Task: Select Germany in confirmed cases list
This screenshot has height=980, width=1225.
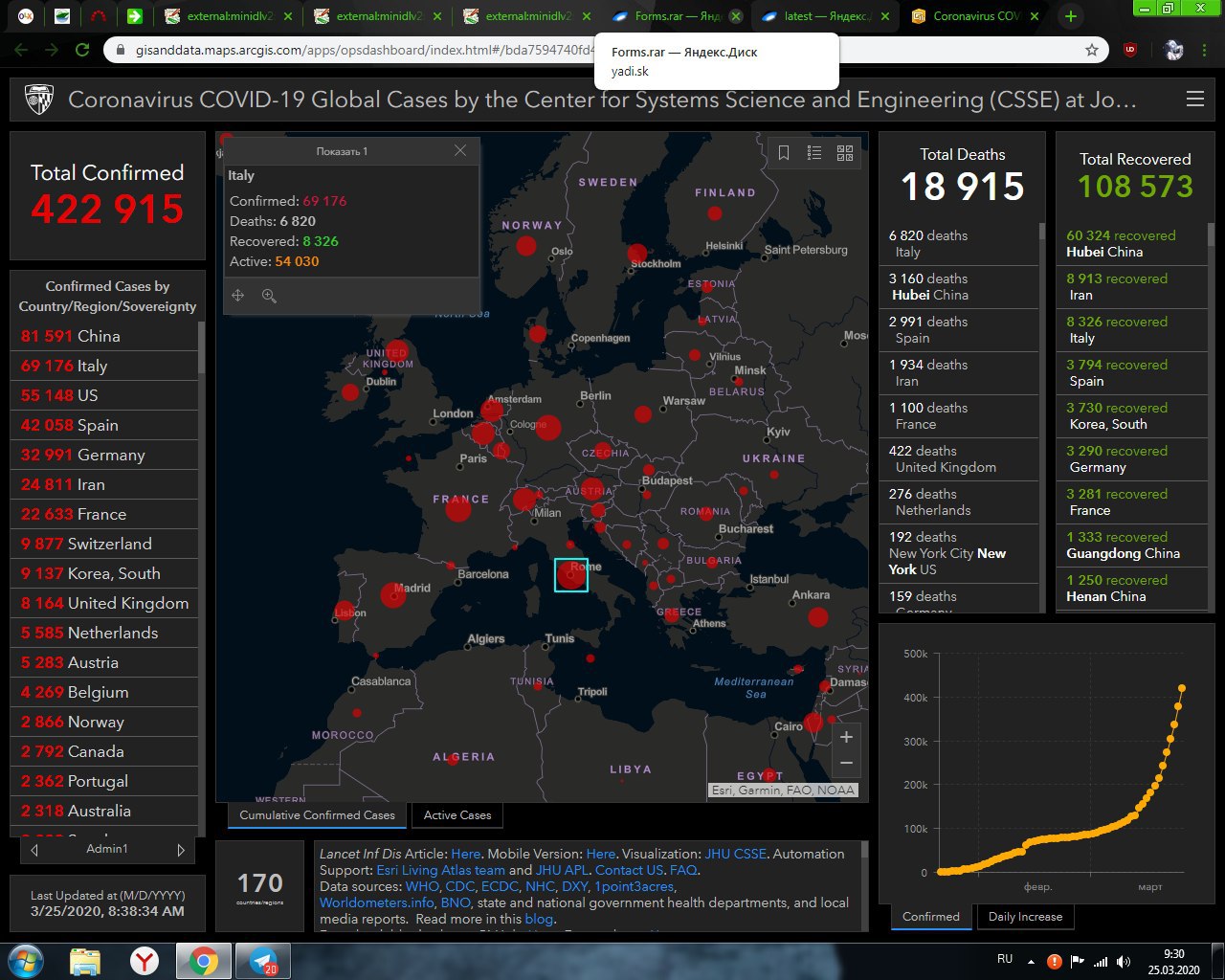Action: click(103, 455)
